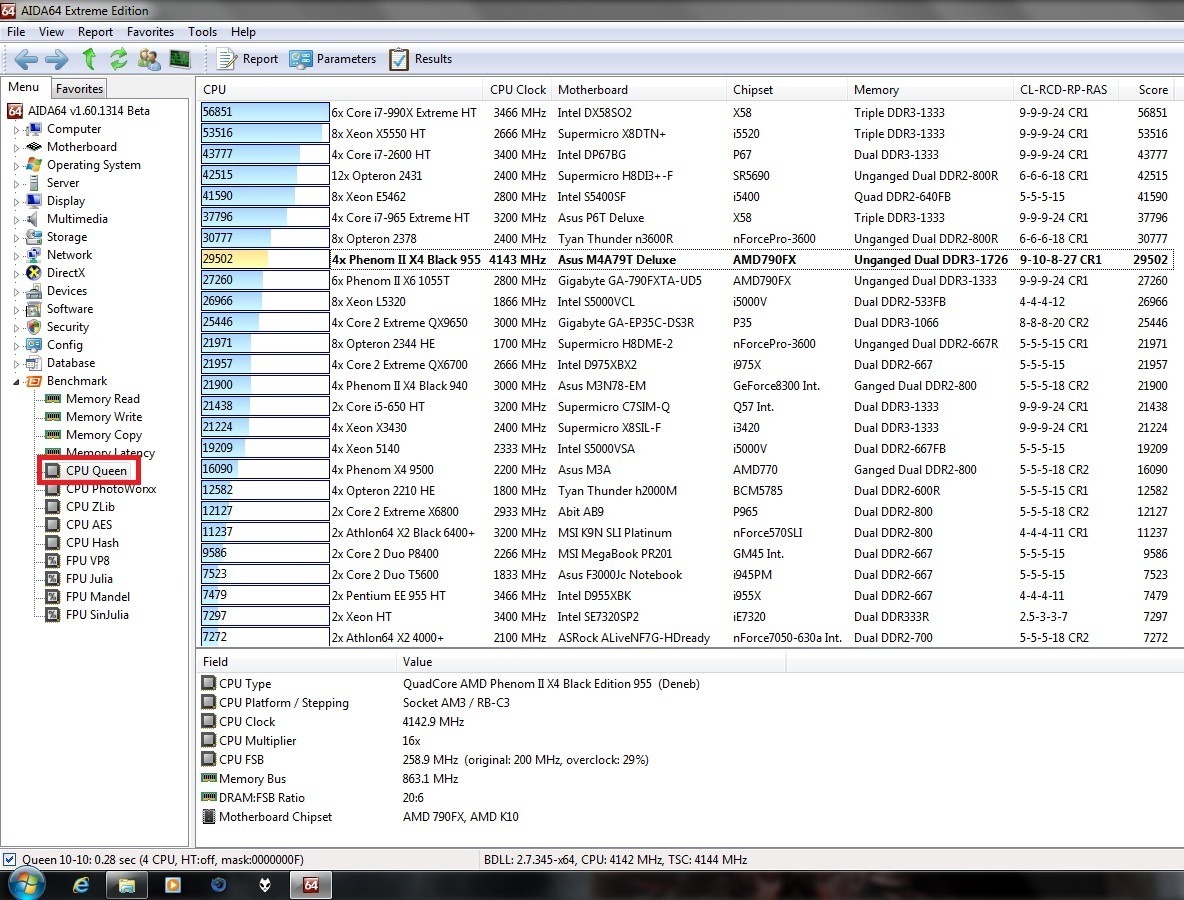Click the Forward navigation arrow
Viewport: 1184px width, 900px height.
click(57, 59)
